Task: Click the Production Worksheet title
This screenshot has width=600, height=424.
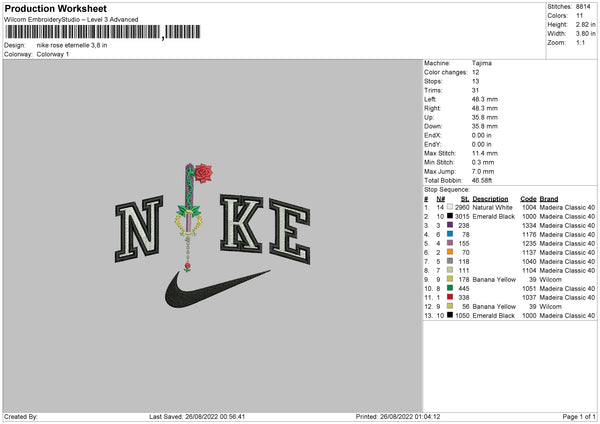Action: (x=55, y=8)
